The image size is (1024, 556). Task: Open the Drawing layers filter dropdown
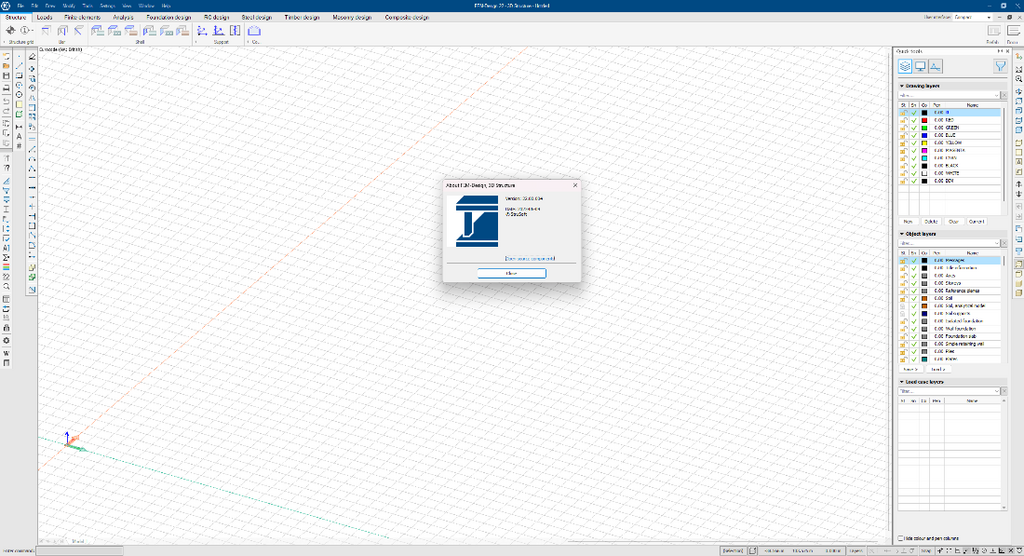tap(996, 95)
